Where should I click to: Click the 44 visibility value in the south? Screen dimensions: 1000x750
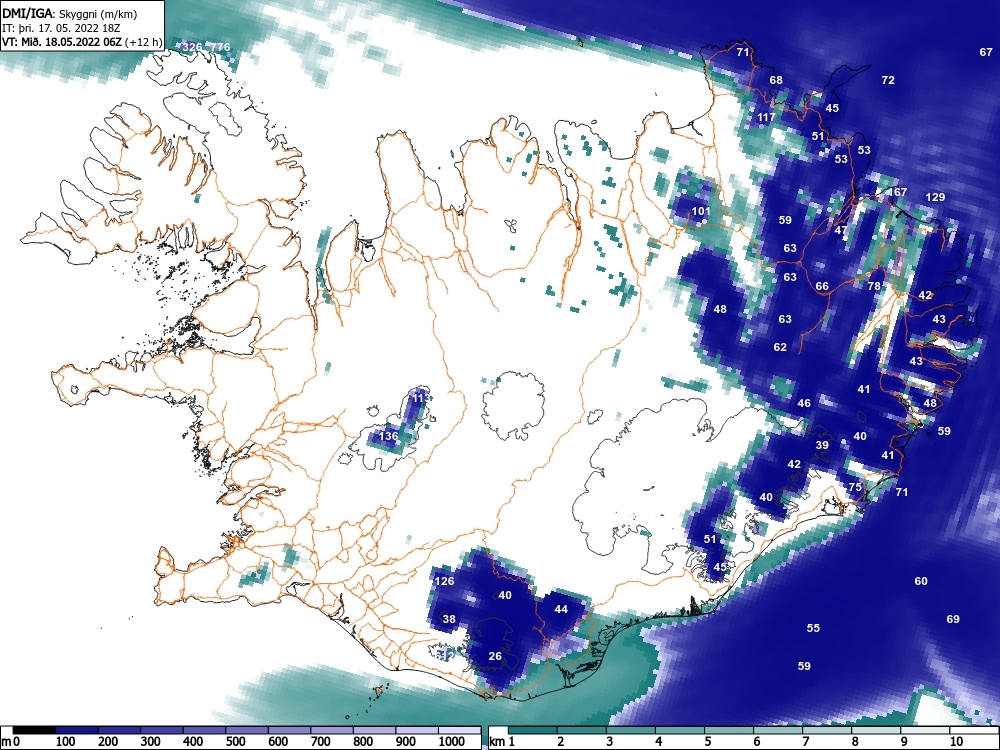(x=561, y=610)
